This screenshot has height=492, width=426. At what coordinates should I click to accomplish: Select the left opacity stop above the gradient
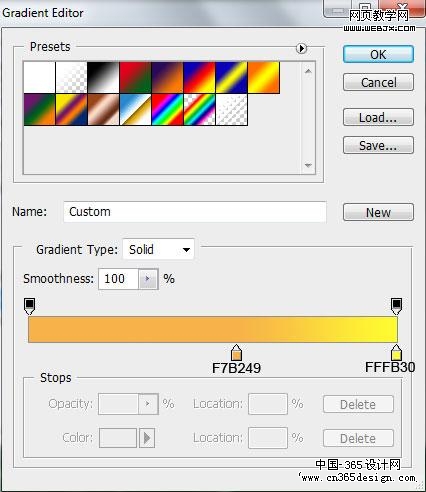(29, 306)
